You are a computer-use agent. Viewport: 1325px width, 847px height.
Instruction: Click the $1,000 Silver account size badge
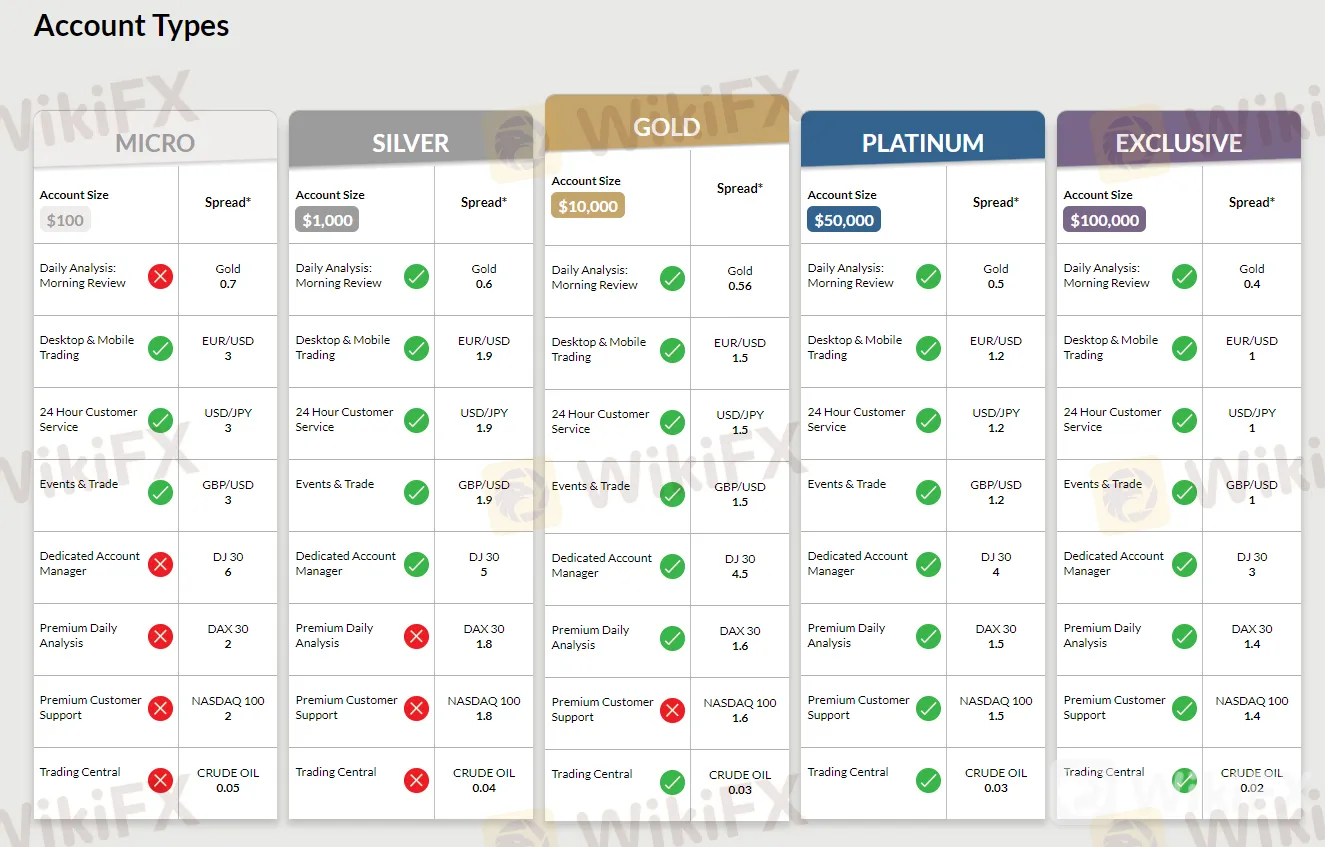tap(327, 220)
